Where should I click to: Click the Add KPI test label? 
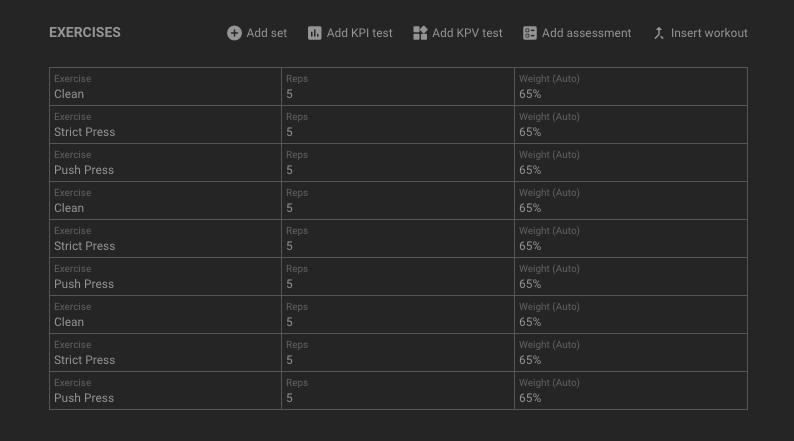(360, 33)
